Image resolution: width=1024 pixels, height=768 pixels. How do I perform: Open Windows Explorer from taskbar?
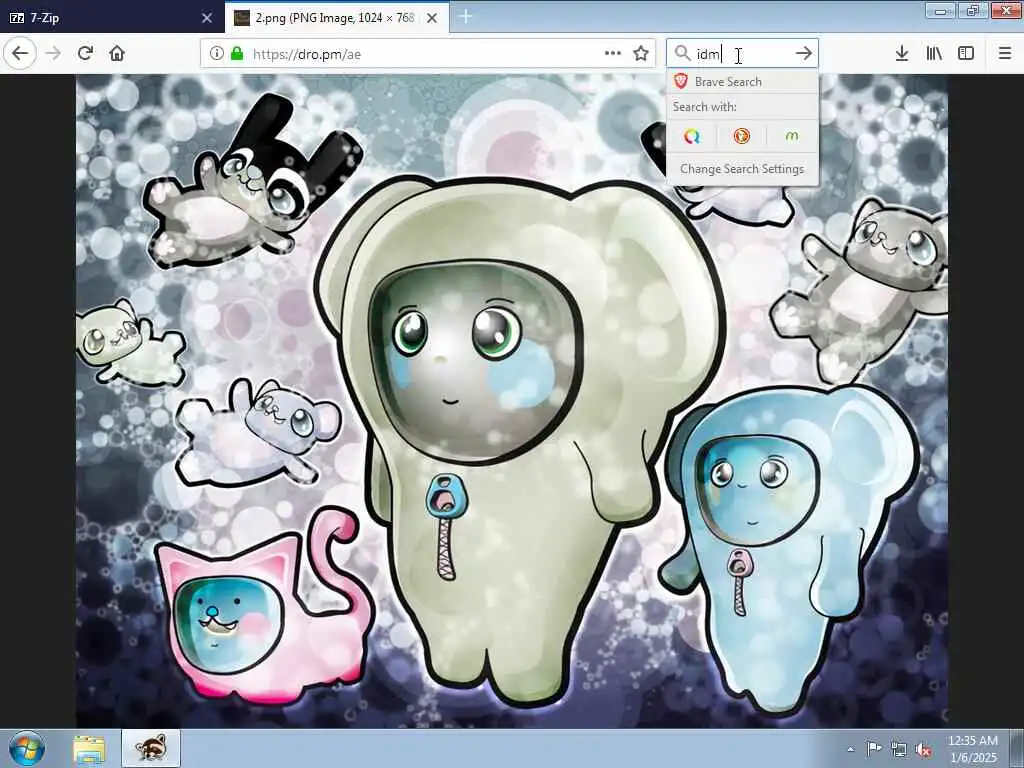[x=89, y=748]
